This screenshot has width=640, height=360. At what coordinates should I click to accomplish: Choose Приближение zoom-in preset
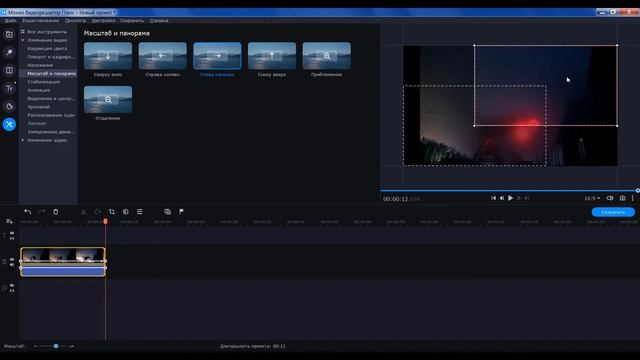click(x=327, y=56)
